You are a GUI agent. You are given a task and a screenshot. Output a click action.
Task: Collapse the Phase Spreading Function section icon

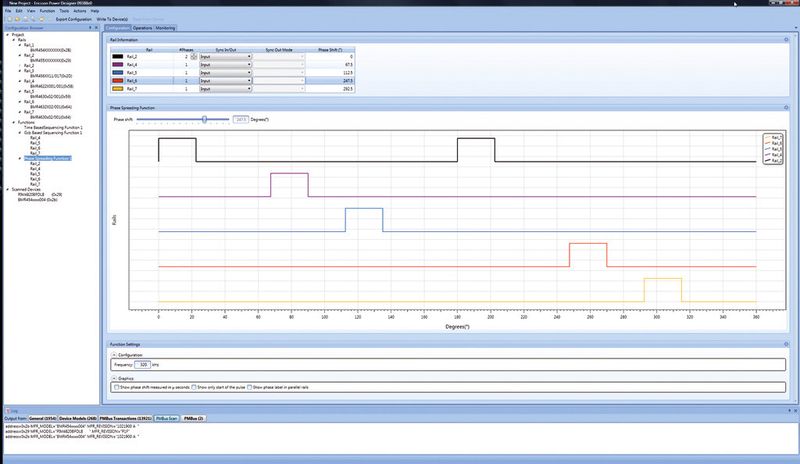click(786, 108)
